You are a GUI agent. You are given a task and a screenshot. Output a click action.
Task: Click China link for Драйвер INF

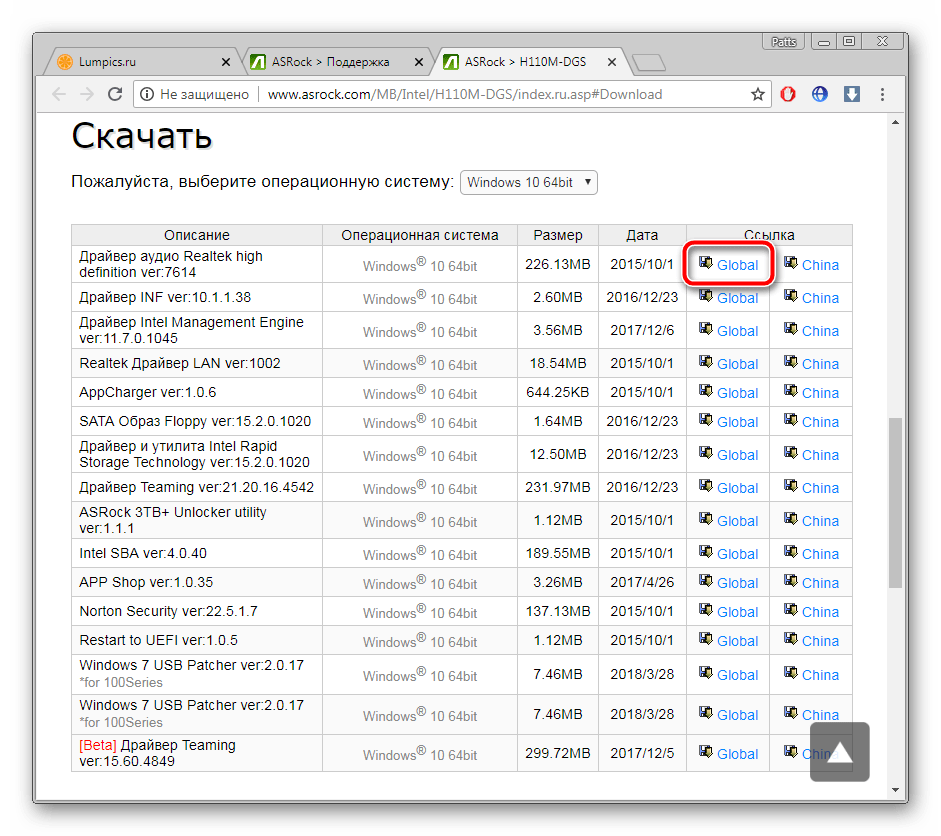pyautogui.click(x=820, y=298)
